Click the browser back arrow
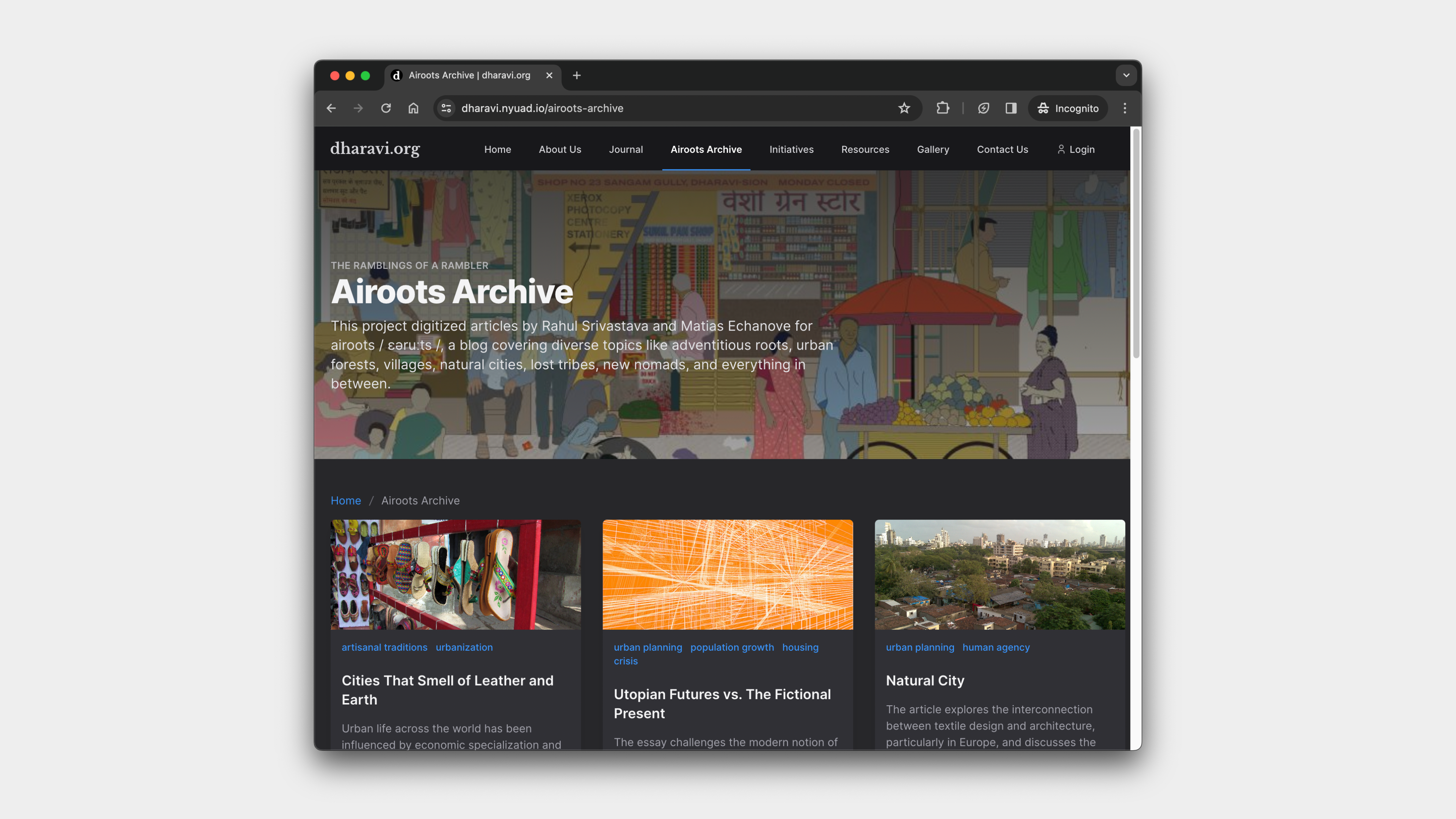Viewport: 1456px width, 819px height. coord(331,108)
